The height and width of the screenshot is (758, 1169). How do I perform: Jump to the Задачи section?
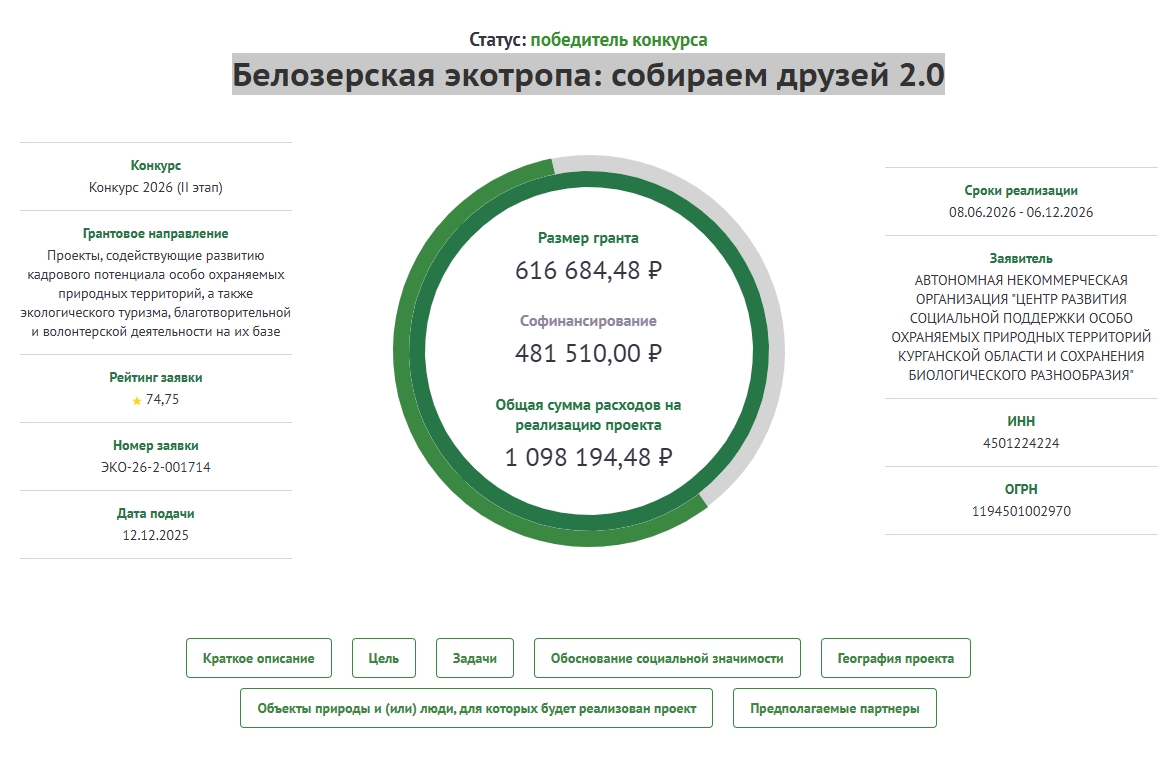tap(475, 658)
